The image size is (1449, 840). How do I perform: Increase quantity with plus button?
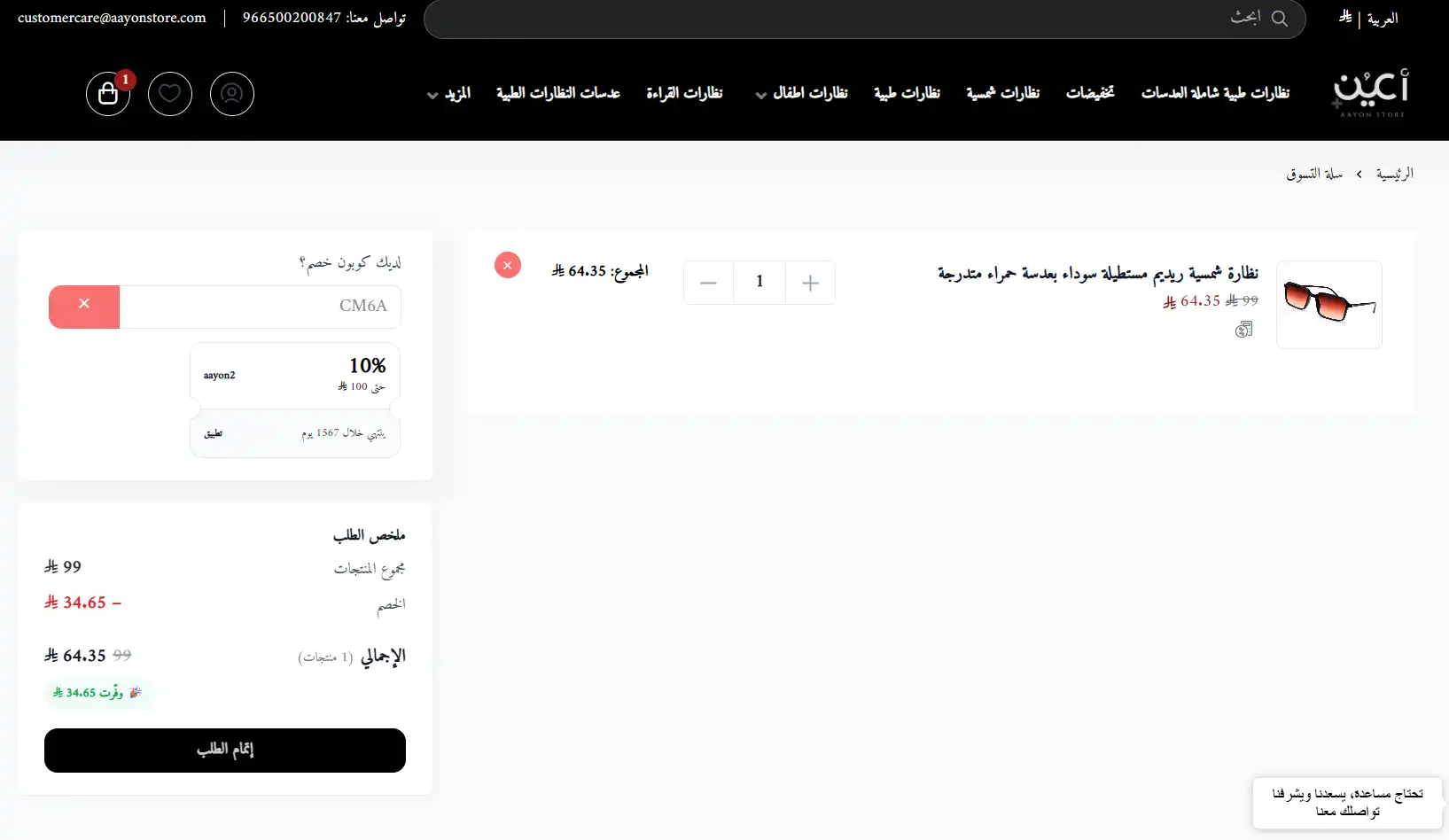[x=810, y=283]
